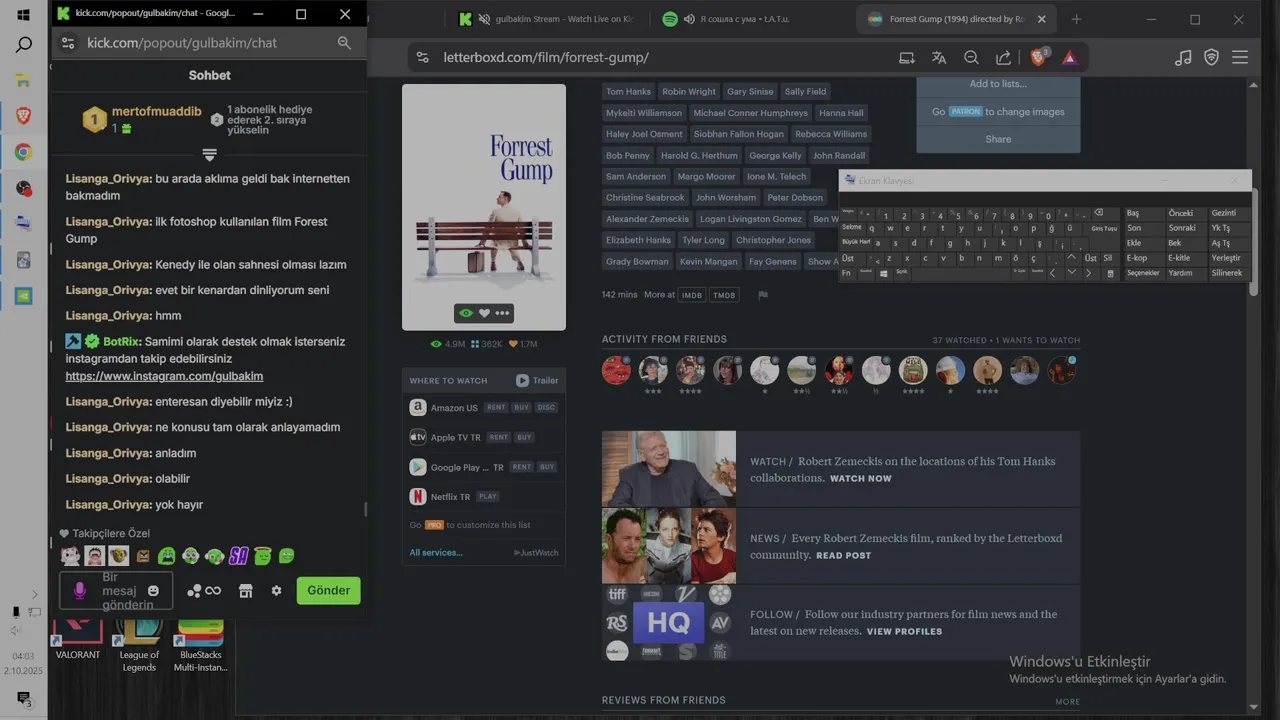
Task: Open Windows notification center icon
Action: point(24,699)
